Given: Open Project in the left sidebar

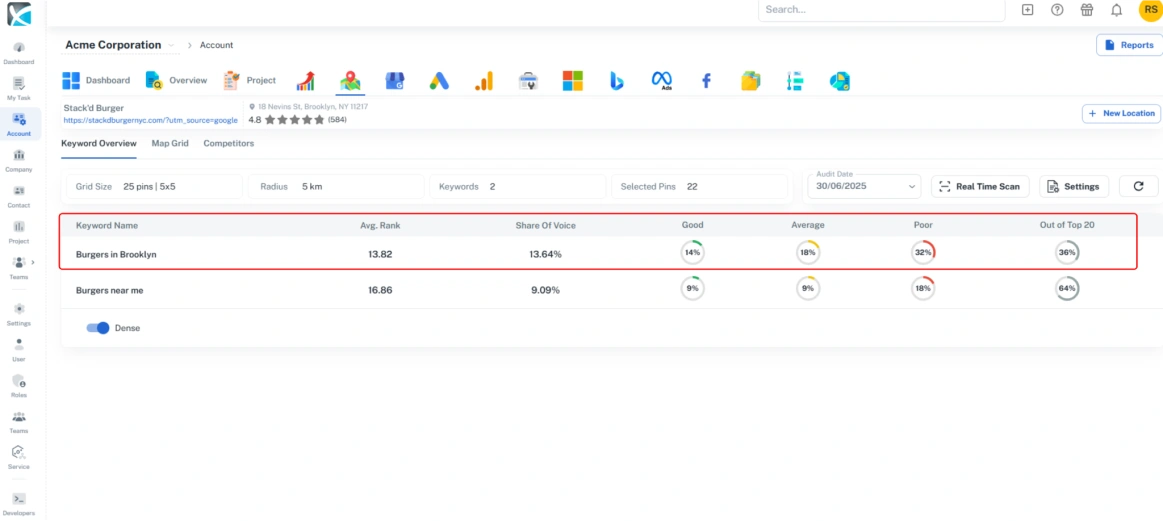Looking at the screenshot, I should (x=19, y=232).
